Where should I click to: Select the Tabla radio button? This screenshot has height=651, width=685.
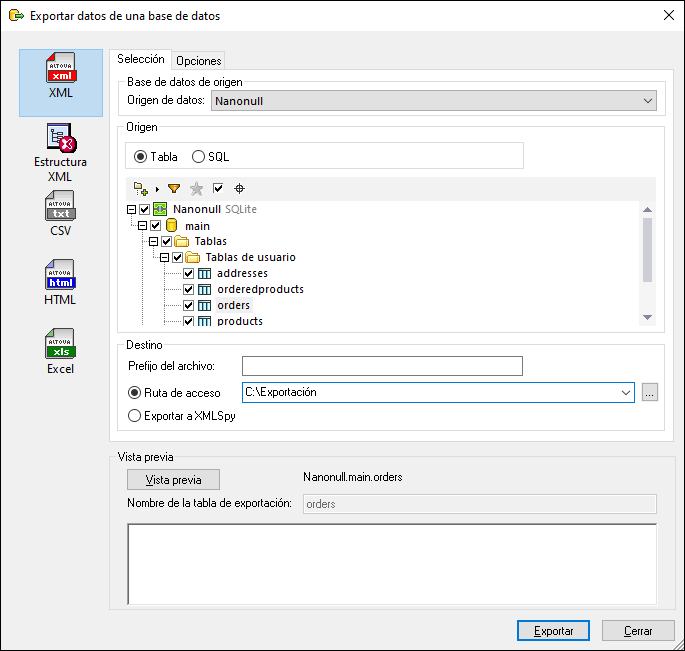pyautogui.click(x=140, y=156)
